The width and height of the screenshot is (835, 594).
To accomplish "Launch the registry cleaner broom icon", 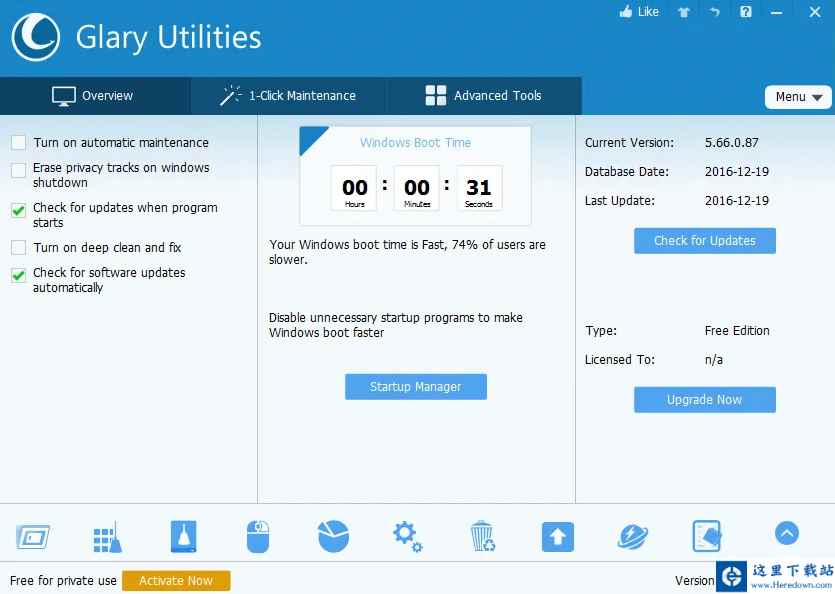I will tap(108, 537).
